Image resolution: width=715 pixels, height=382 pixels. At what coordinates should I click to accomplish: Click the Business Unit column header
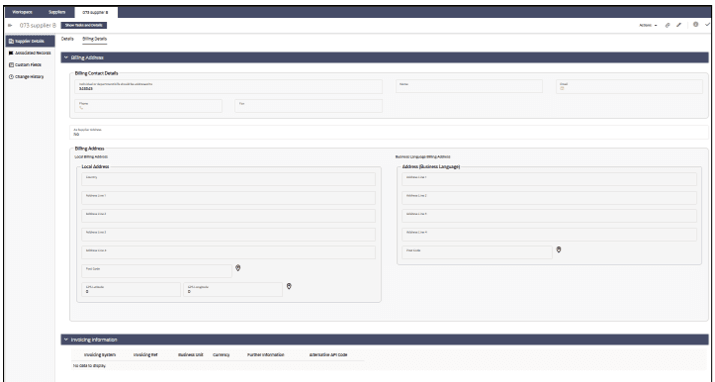coord(191,355)
